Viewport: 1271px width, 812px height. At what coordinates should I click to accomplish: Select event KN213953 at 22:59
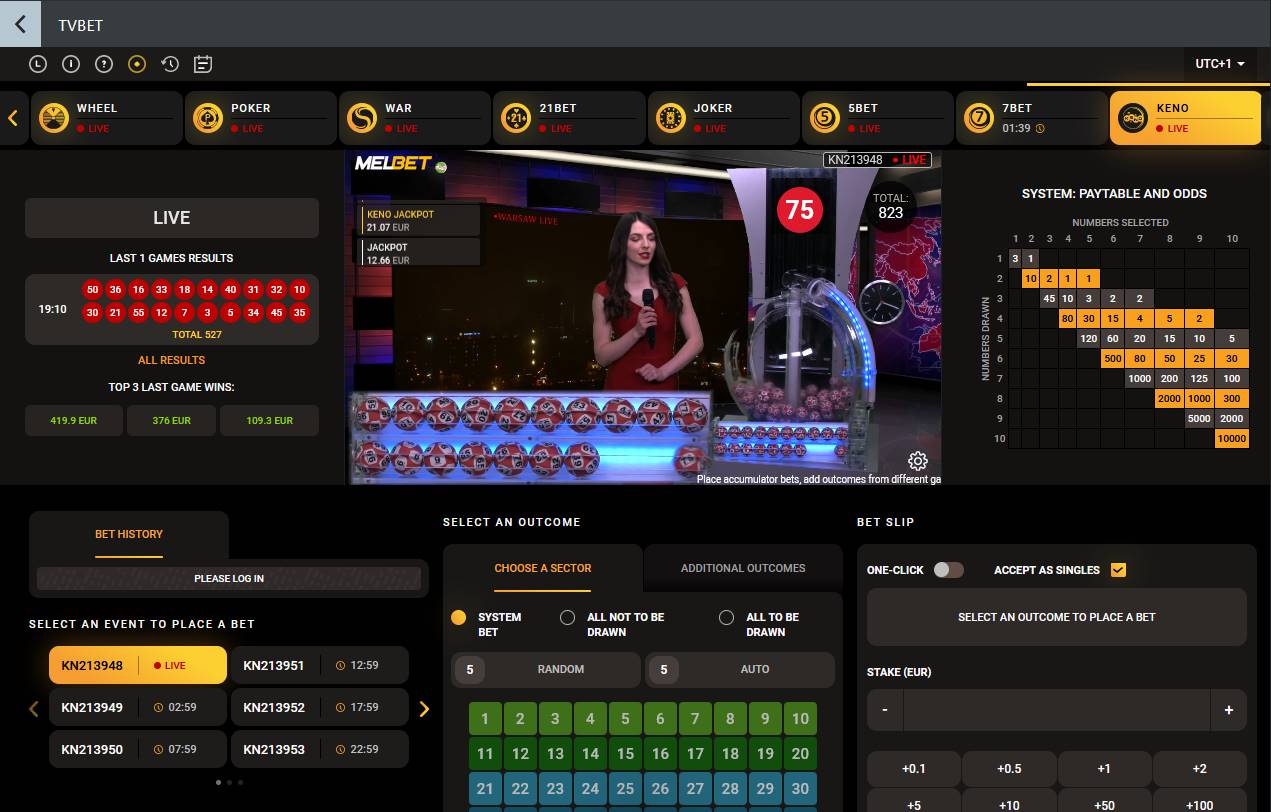click(x=320, y=749)
